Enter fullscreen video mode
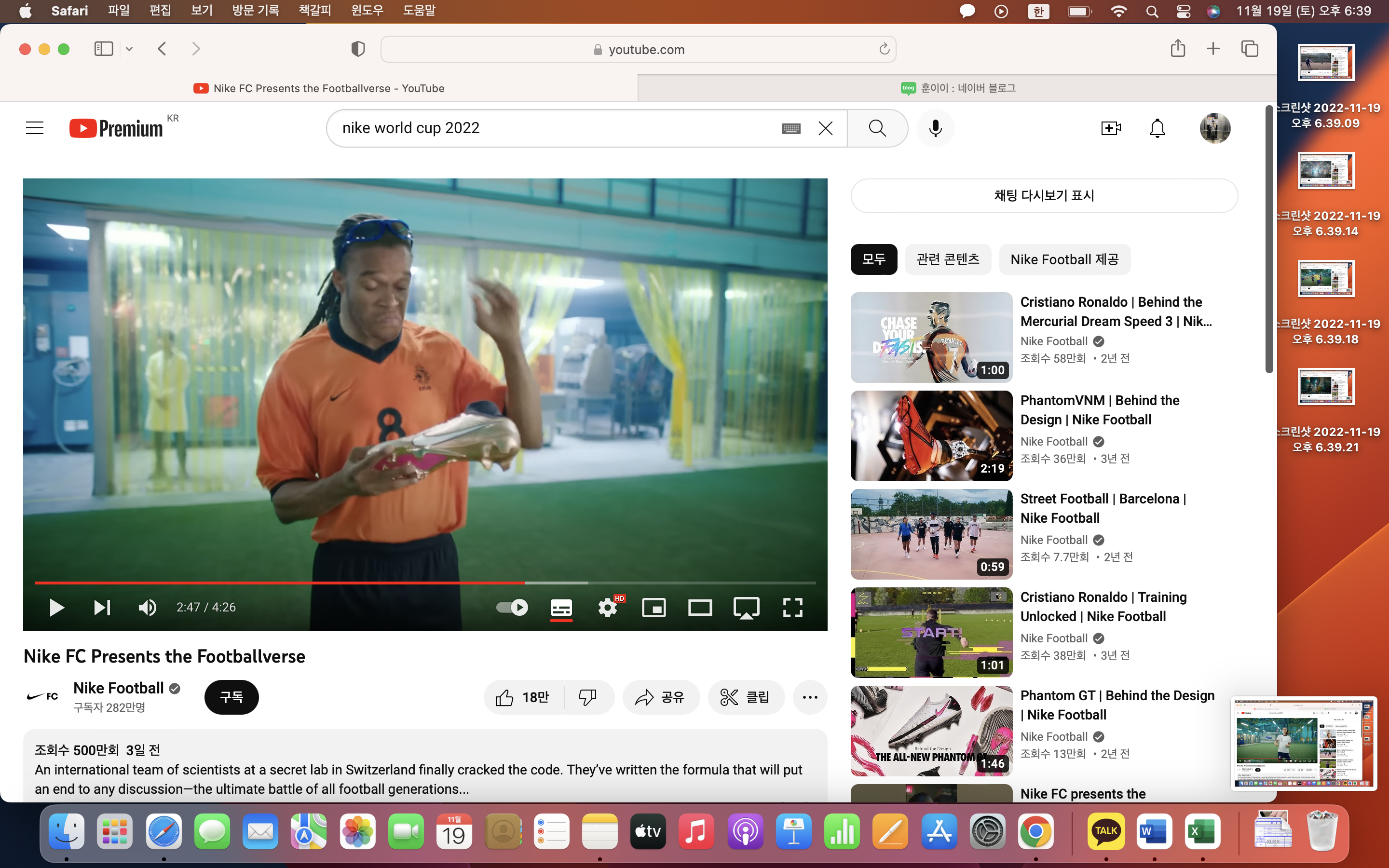The width and height of the screenshot is (1389, 868). pos(793,608)
